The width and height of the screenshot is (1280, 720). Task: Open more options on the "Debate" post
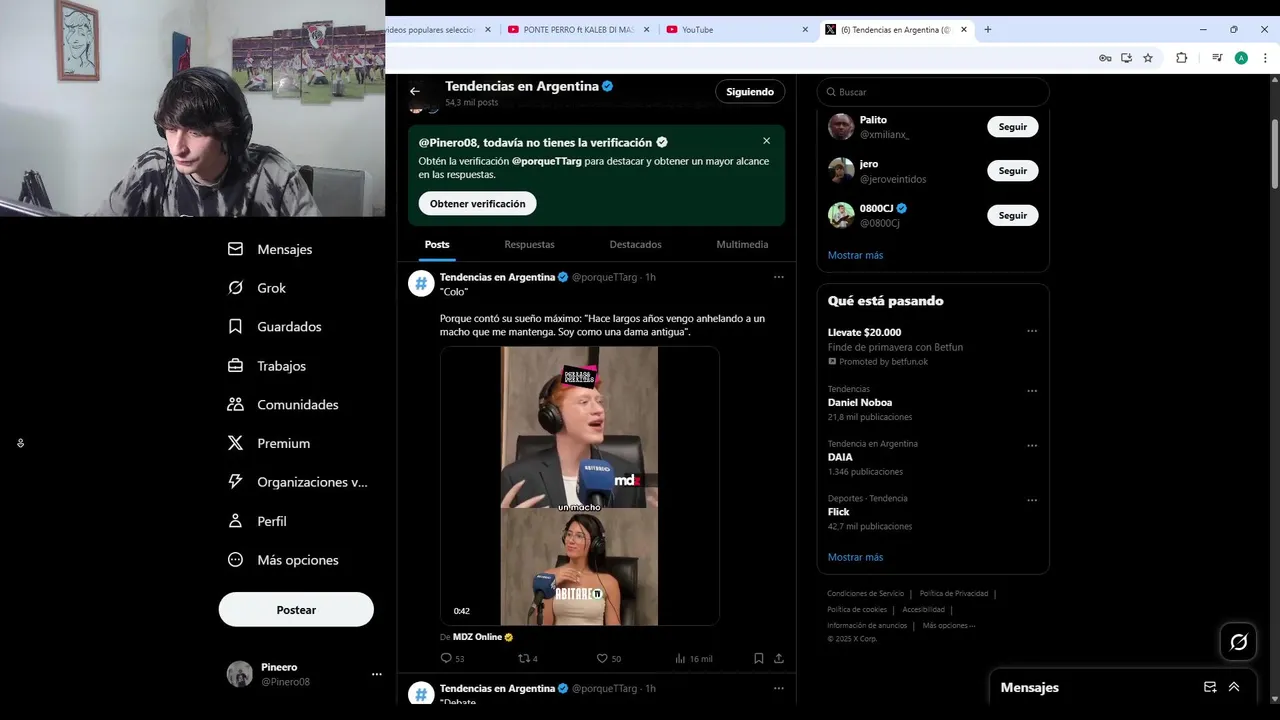pos(778,689)
